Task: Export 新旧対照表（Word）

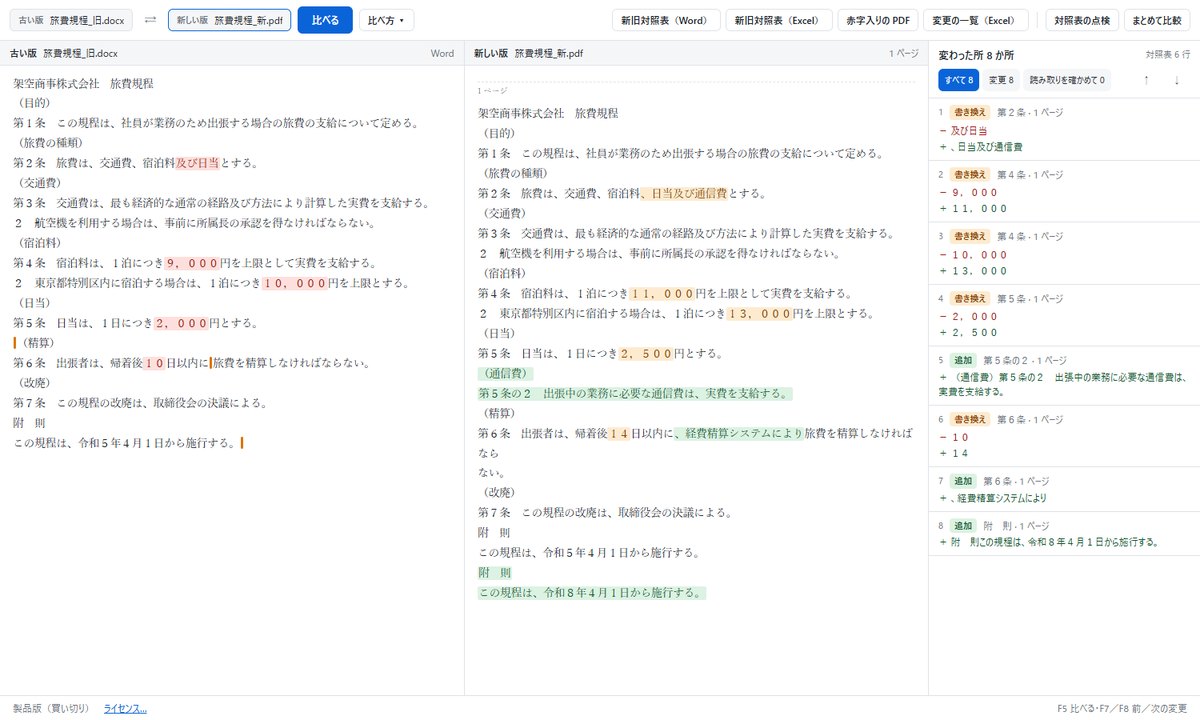Action: pos(664,20)
